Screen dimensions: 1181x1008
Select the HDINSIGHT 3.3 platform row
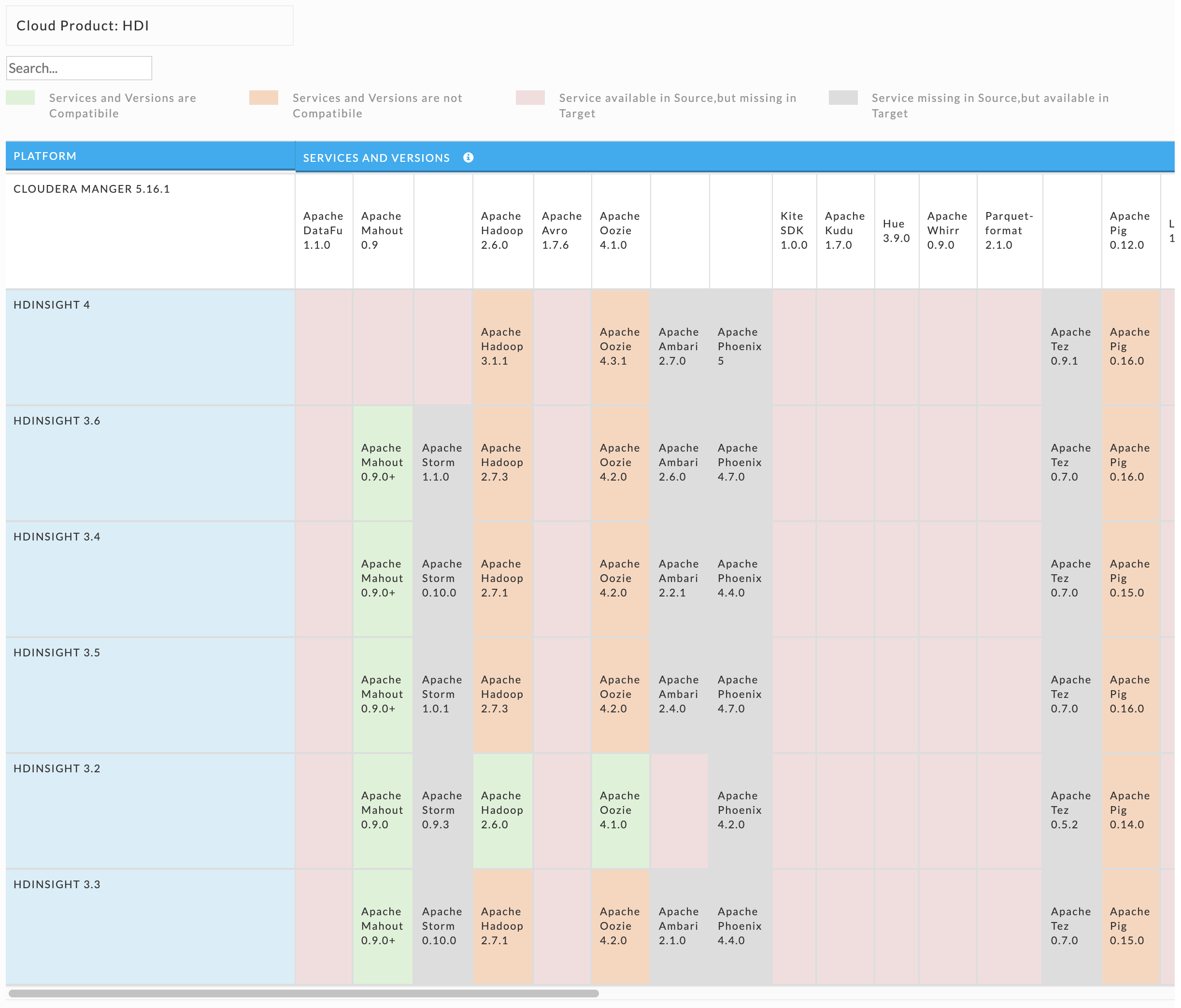(x=151, y=927)
